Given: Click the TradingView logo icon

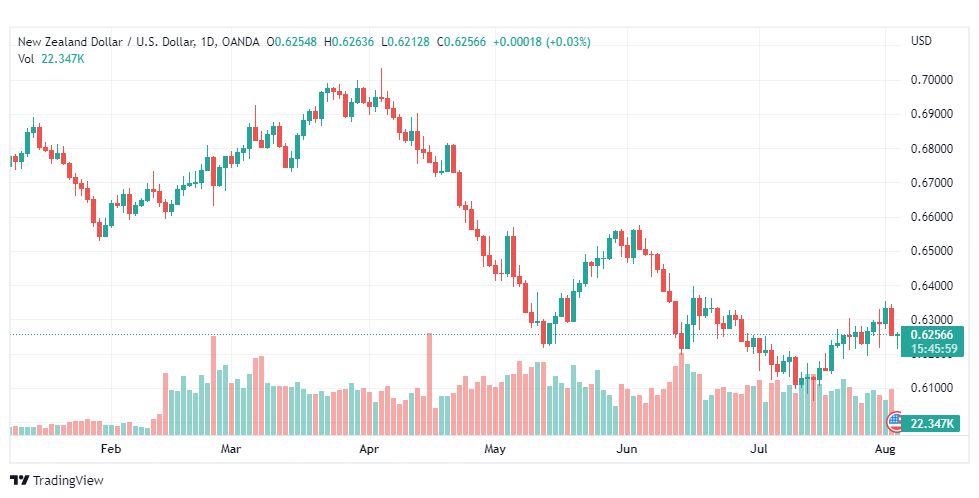Looking at the screenshot, I should coord(20,481).
